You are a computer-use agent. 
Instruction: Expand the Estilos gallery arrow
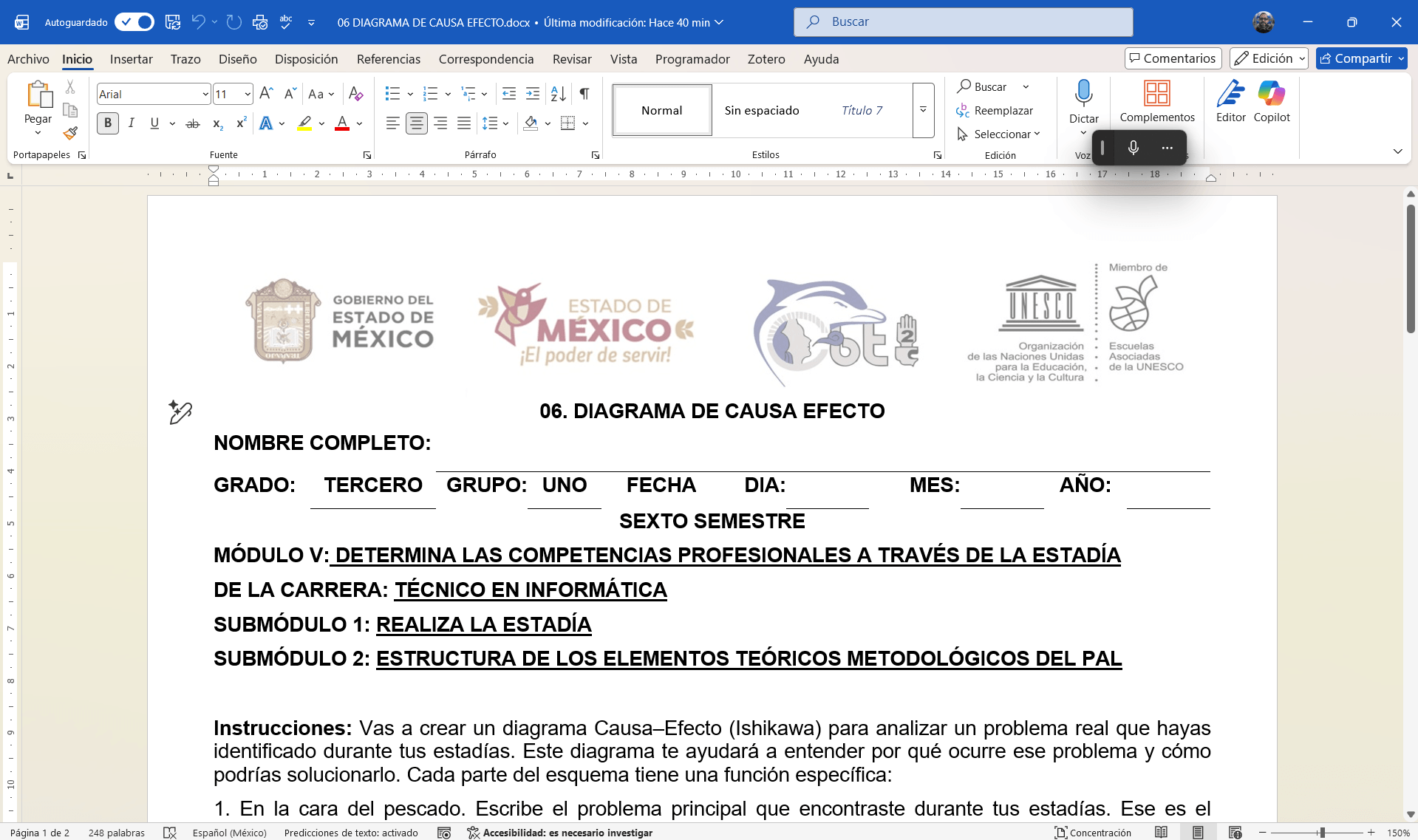(x=922, y=110)
